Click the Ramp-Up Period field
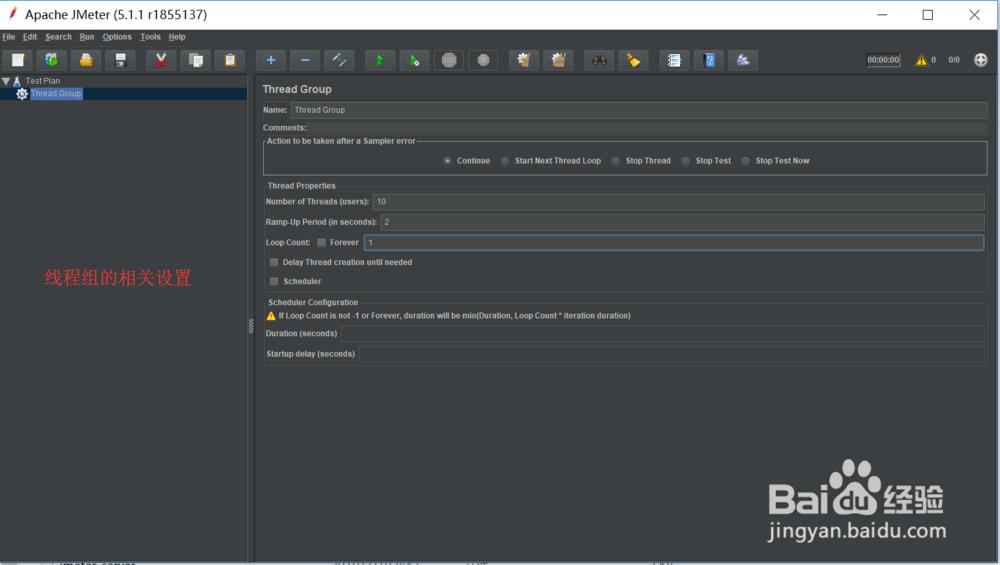The image size is (1000, 565). pos(682,222)
